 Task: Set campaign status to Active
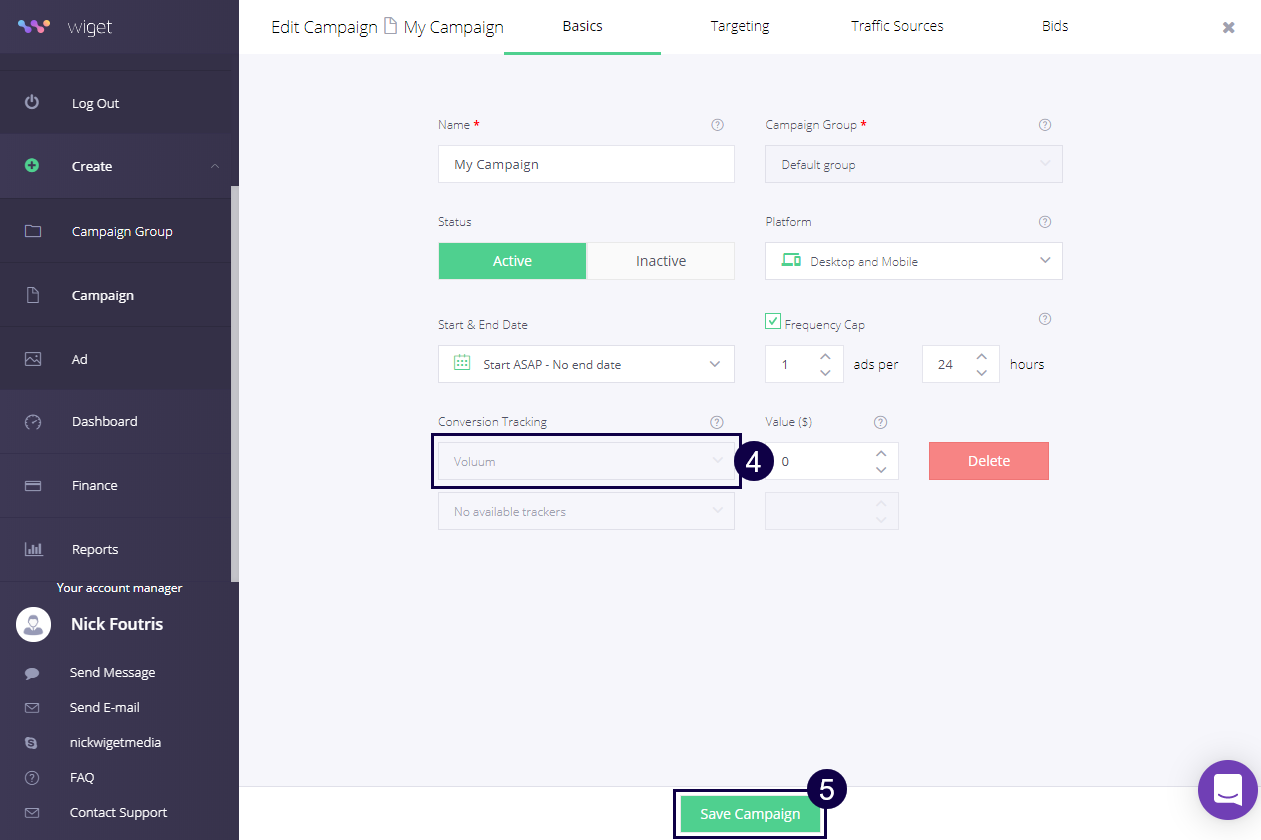[x=512, y=261]
